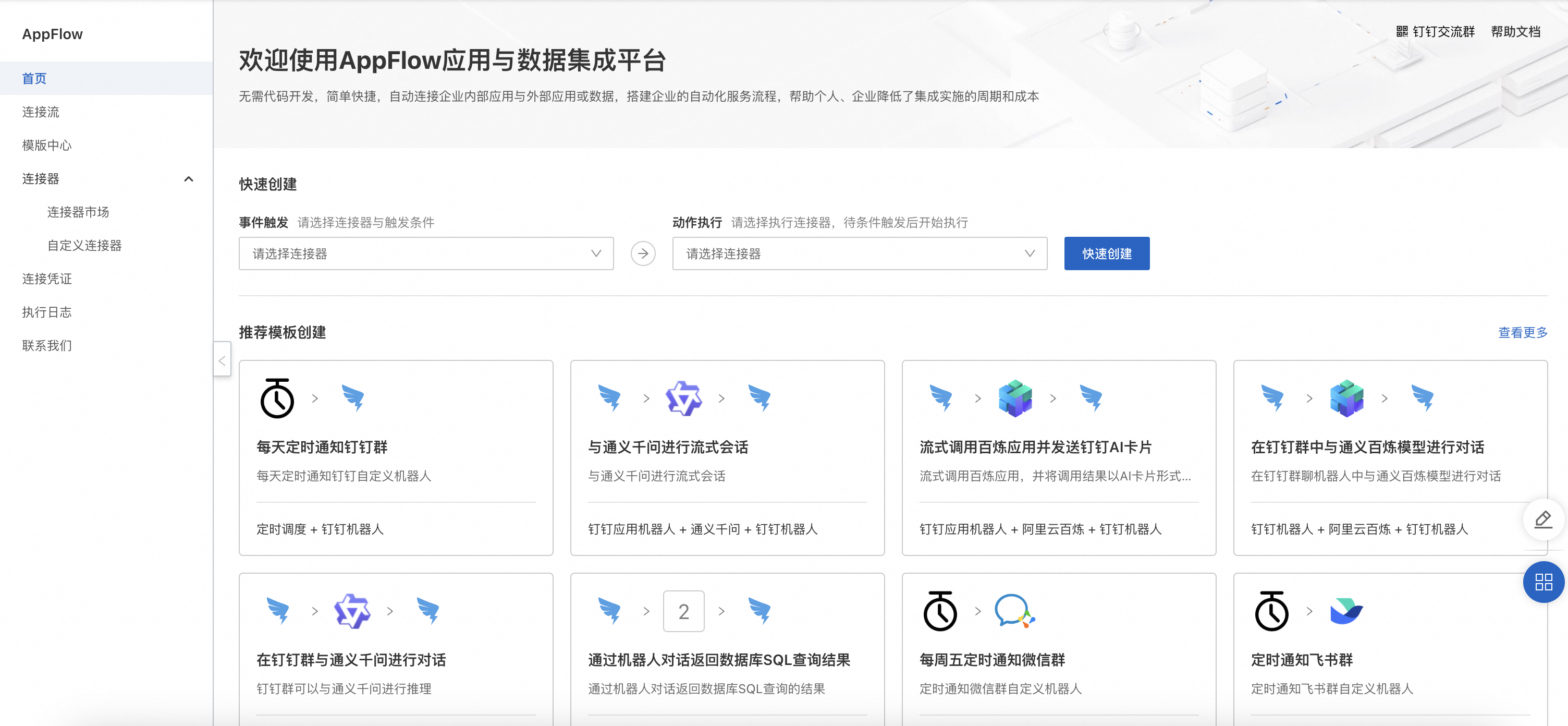The image size is (1568, 726).
Task: Go to 模版中心 in the sidebar
Action: click(x=47, y=145)
